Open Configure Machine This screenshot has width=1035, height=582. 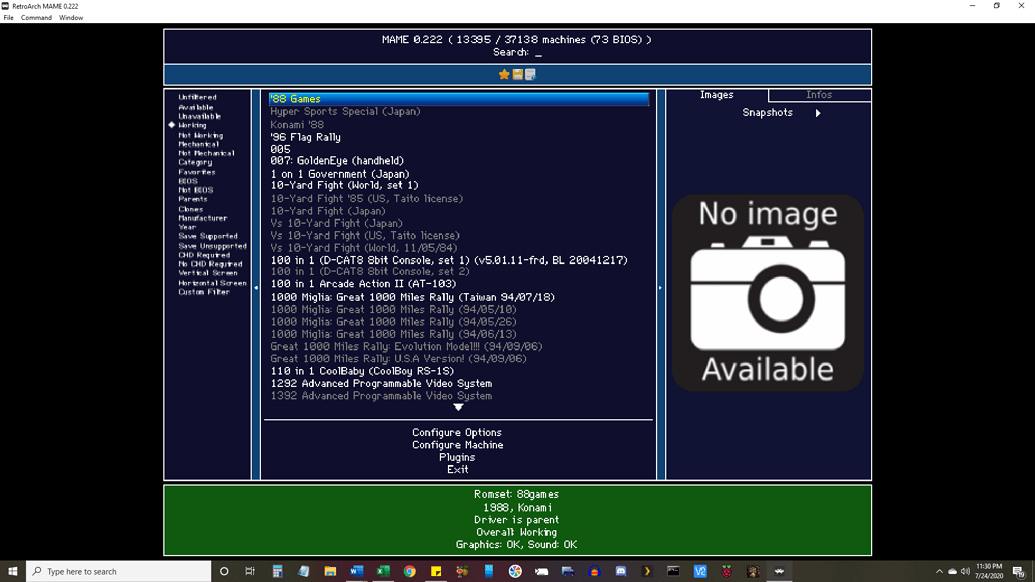457,445
